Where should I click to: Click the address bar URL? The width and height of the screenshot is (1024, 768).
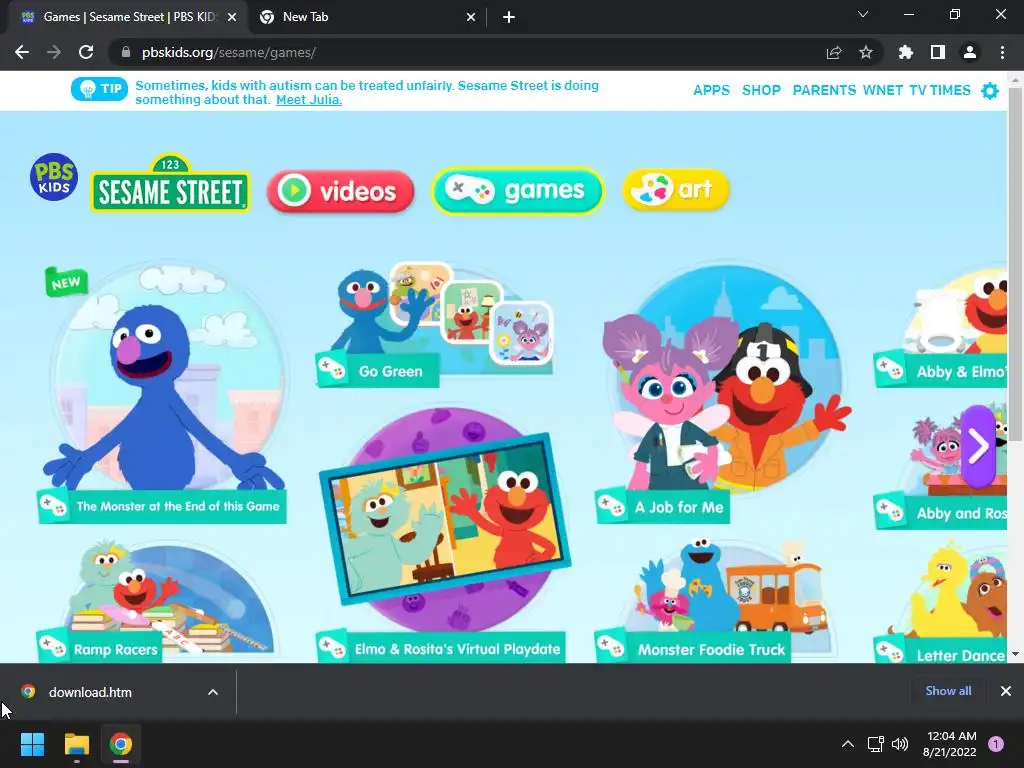[229, 52]
